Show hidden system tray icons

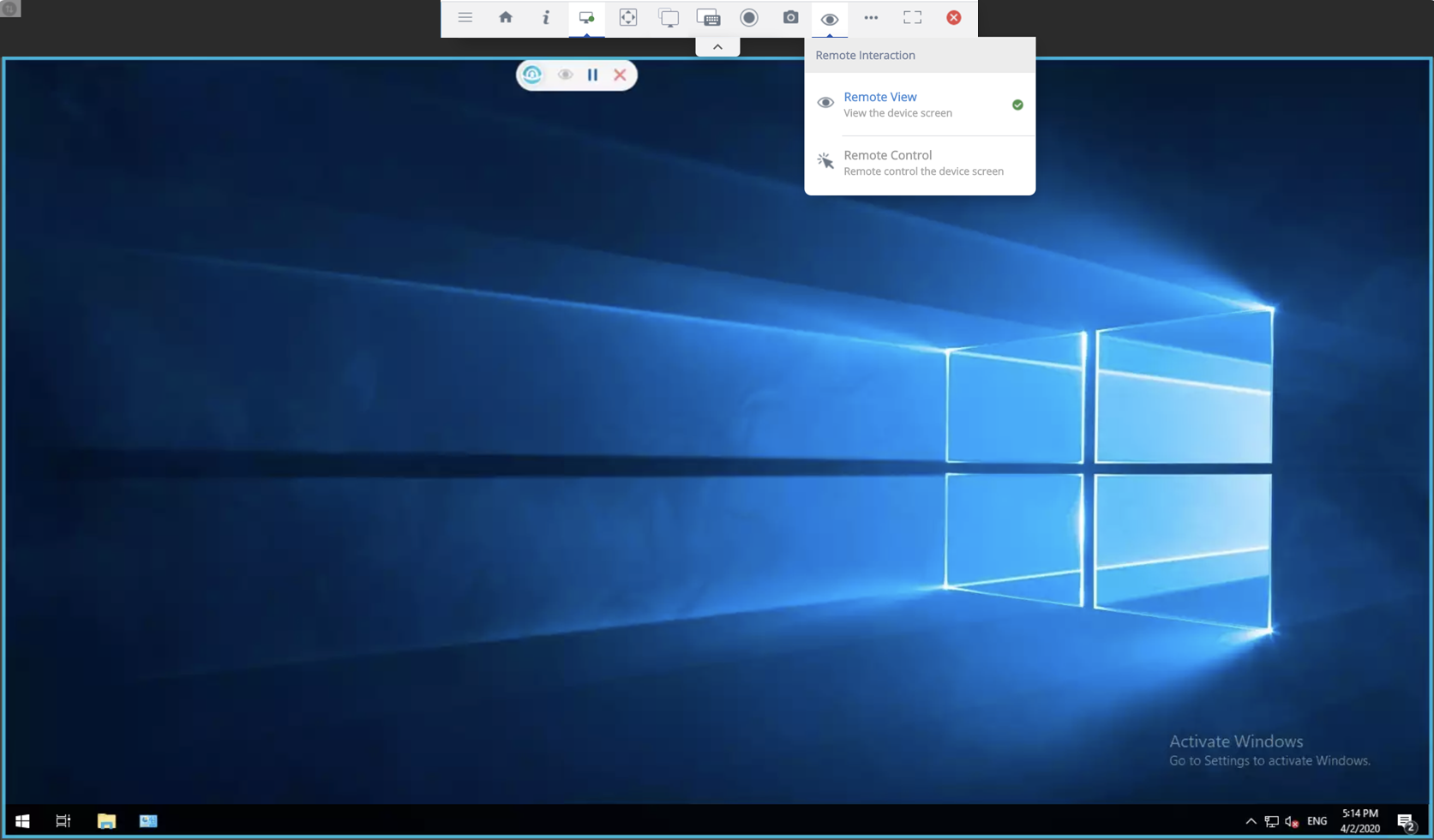[1251, 821]
